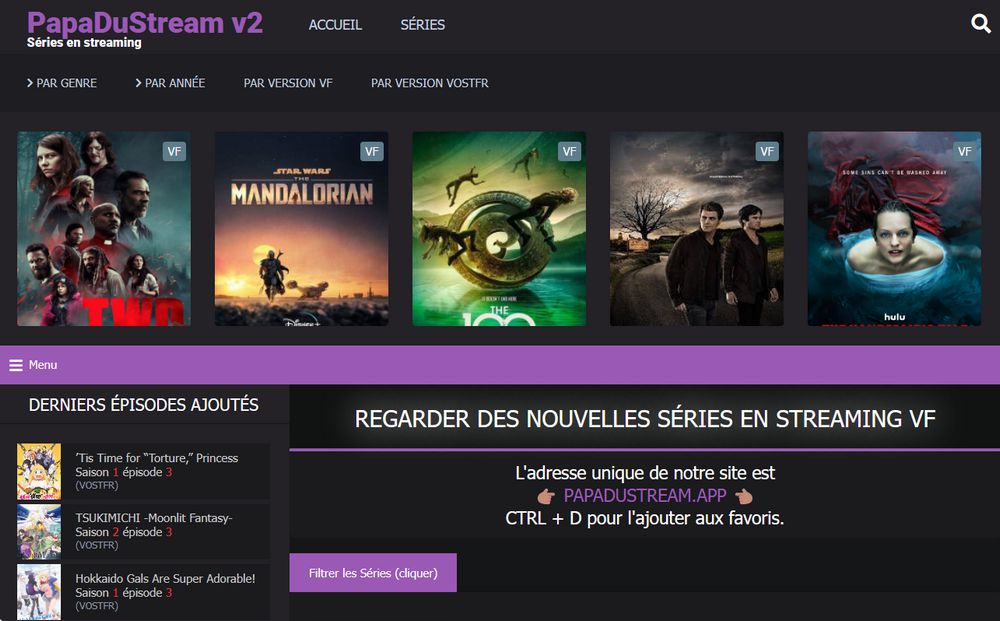This screenshot has height=621, width=1000.
Task: Open the SÉRIES menu item
Action: 423,25
